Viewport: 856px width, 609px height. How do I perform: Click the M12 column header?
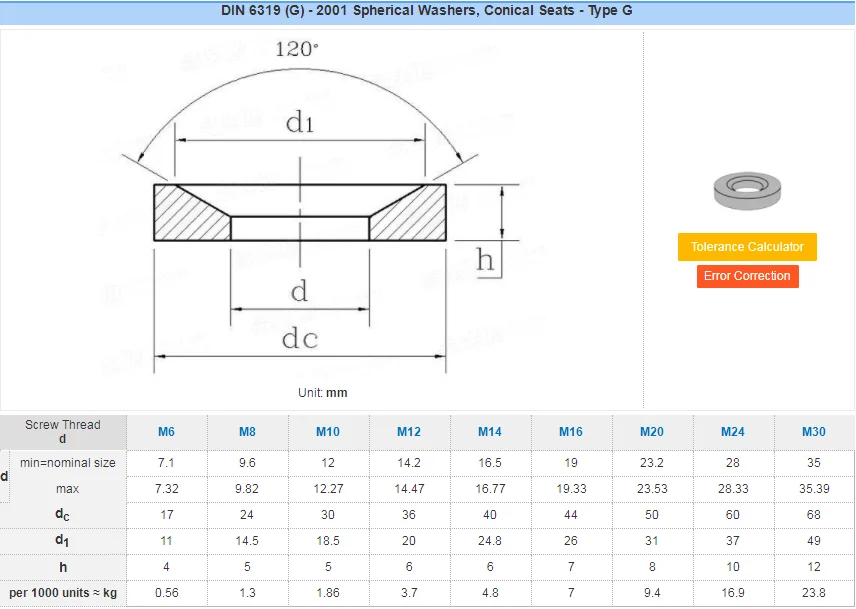(x=408, y=432)
